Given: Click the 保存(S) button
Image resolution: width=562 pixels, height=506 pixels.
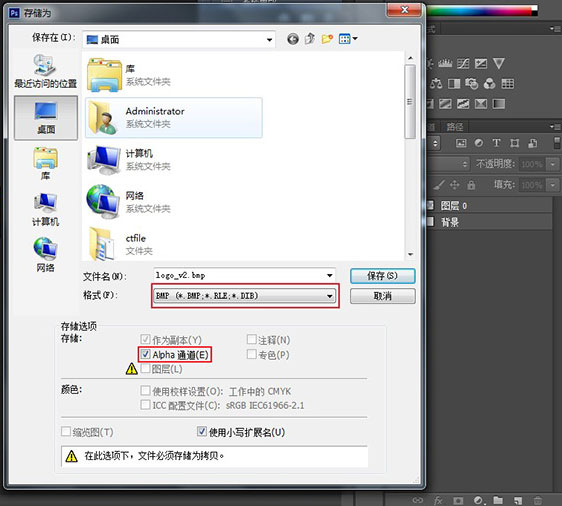Looking at the screenshot, I should (x=382, y=276).
